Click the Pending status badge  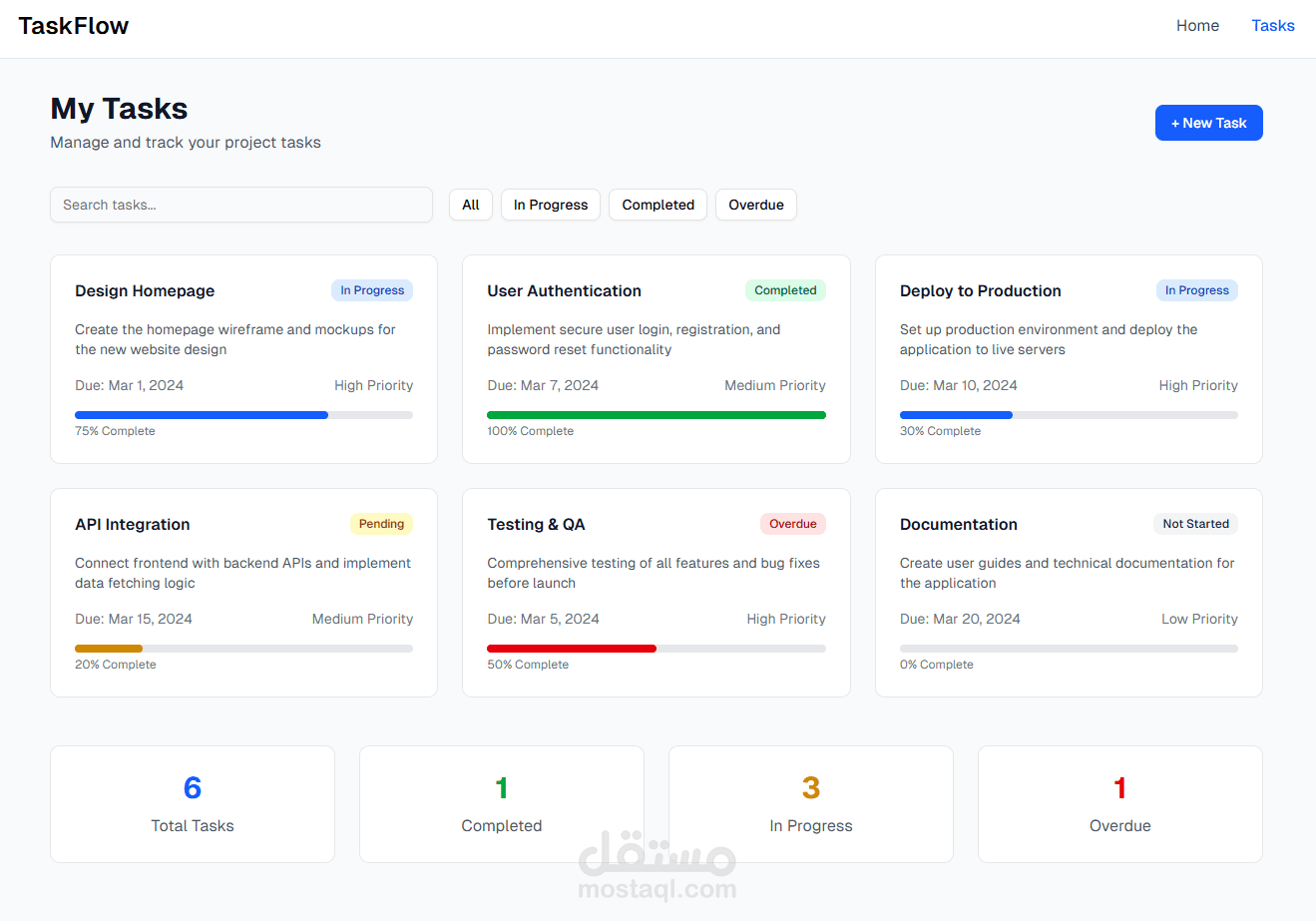click(381, 524)
